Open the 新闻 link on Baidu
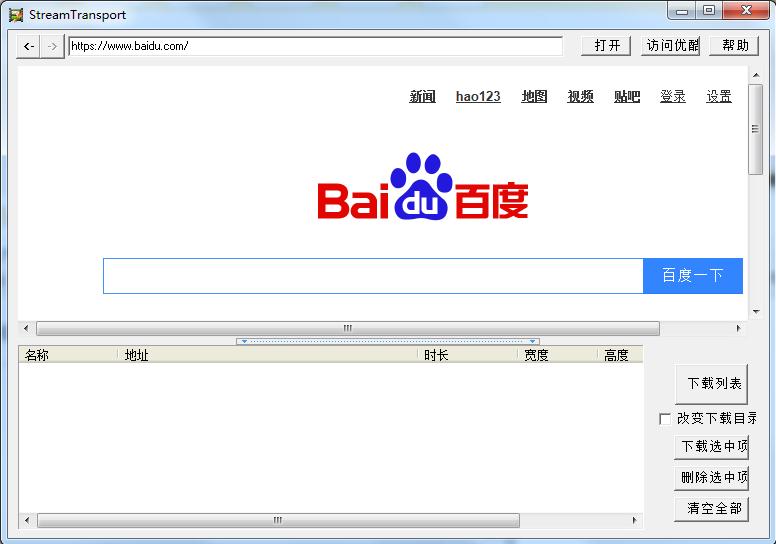 422,96
